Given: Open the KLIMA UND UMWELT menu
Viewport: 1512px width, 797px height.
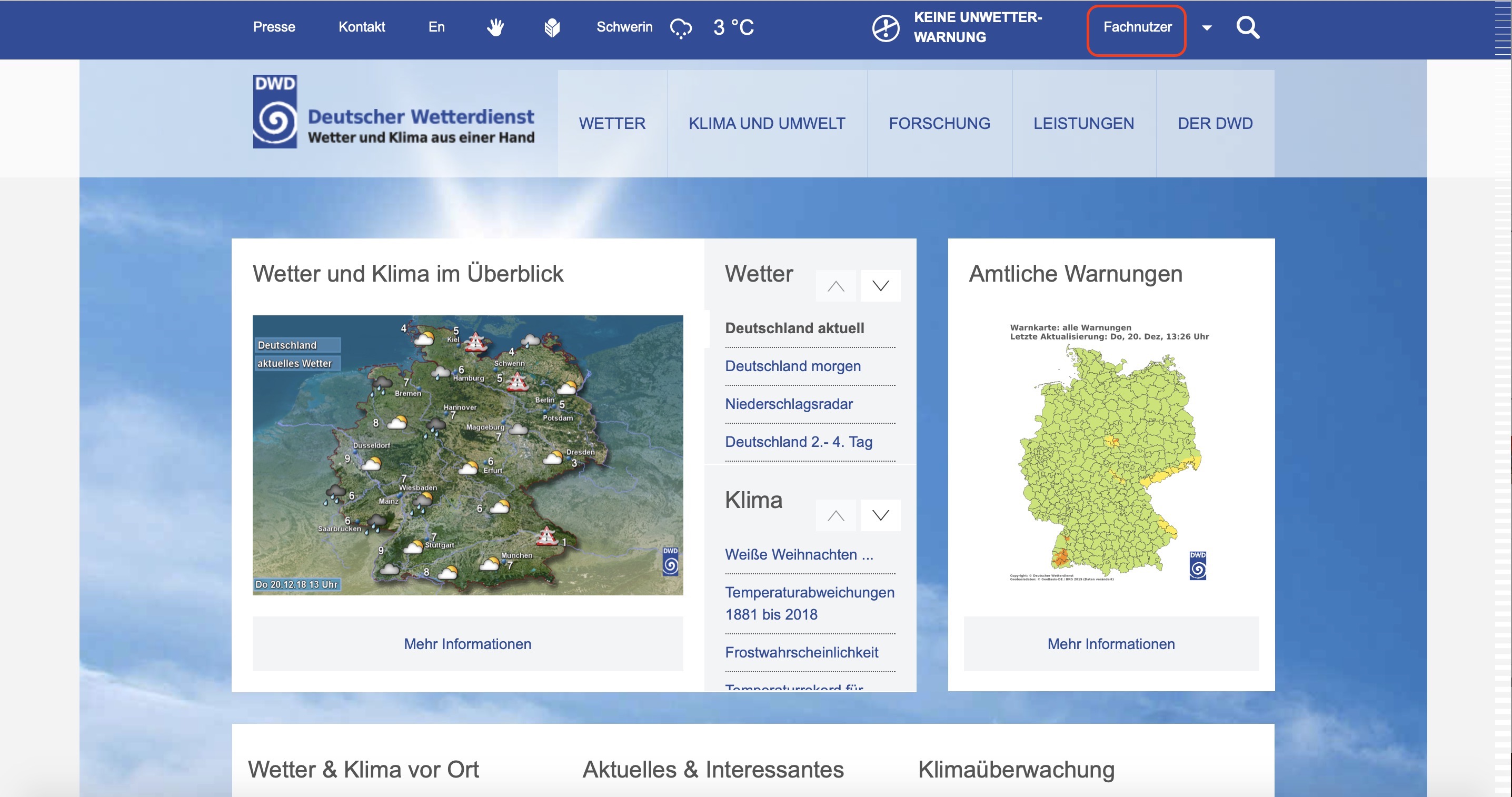Looking at the screenshot, I should point(767,123).
